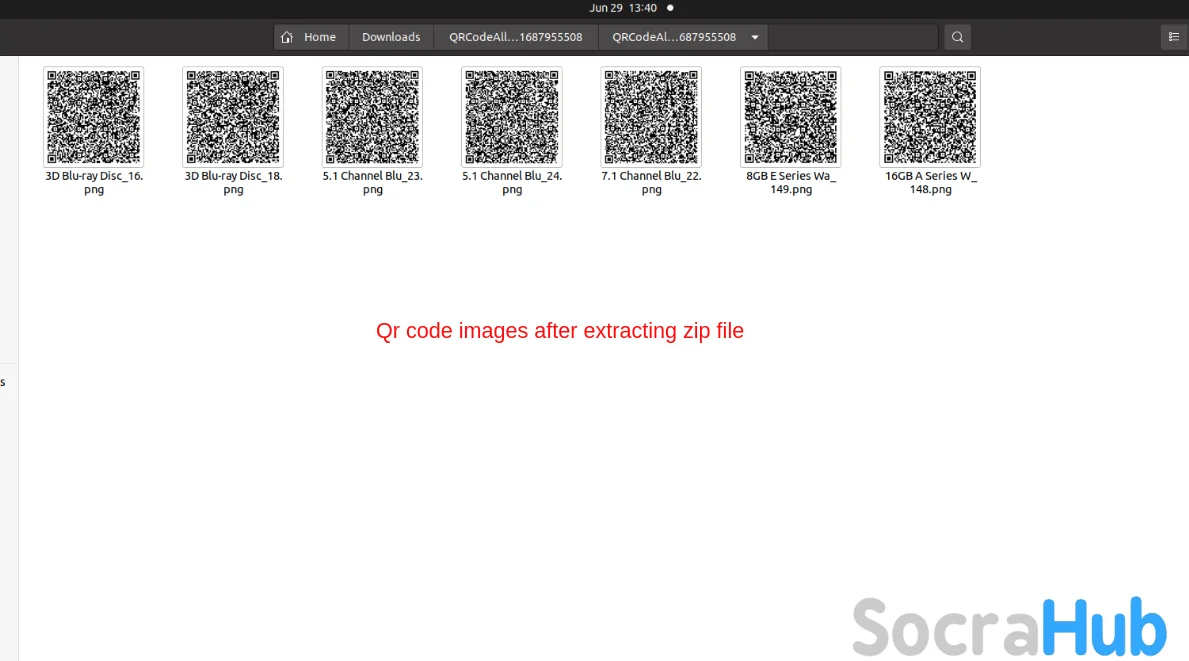This screenshot has width=1189, height=661.
Task: Open search with the magnifier icon
Action: pyautogui.click(x=957, y=37)
